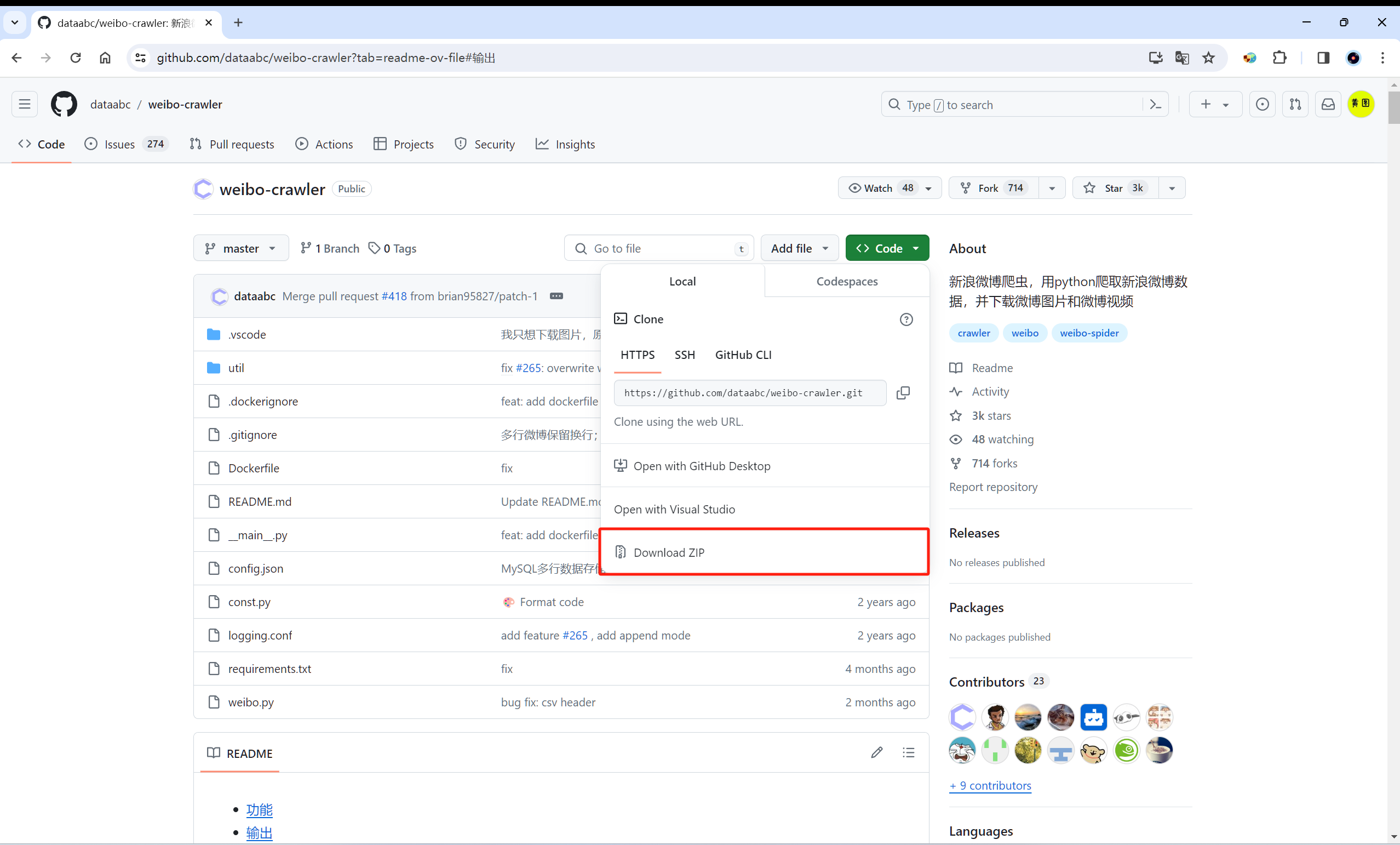Open the command palette icon in search bar
This screenshot has width=1400, height=845.
click(1155, 105)
